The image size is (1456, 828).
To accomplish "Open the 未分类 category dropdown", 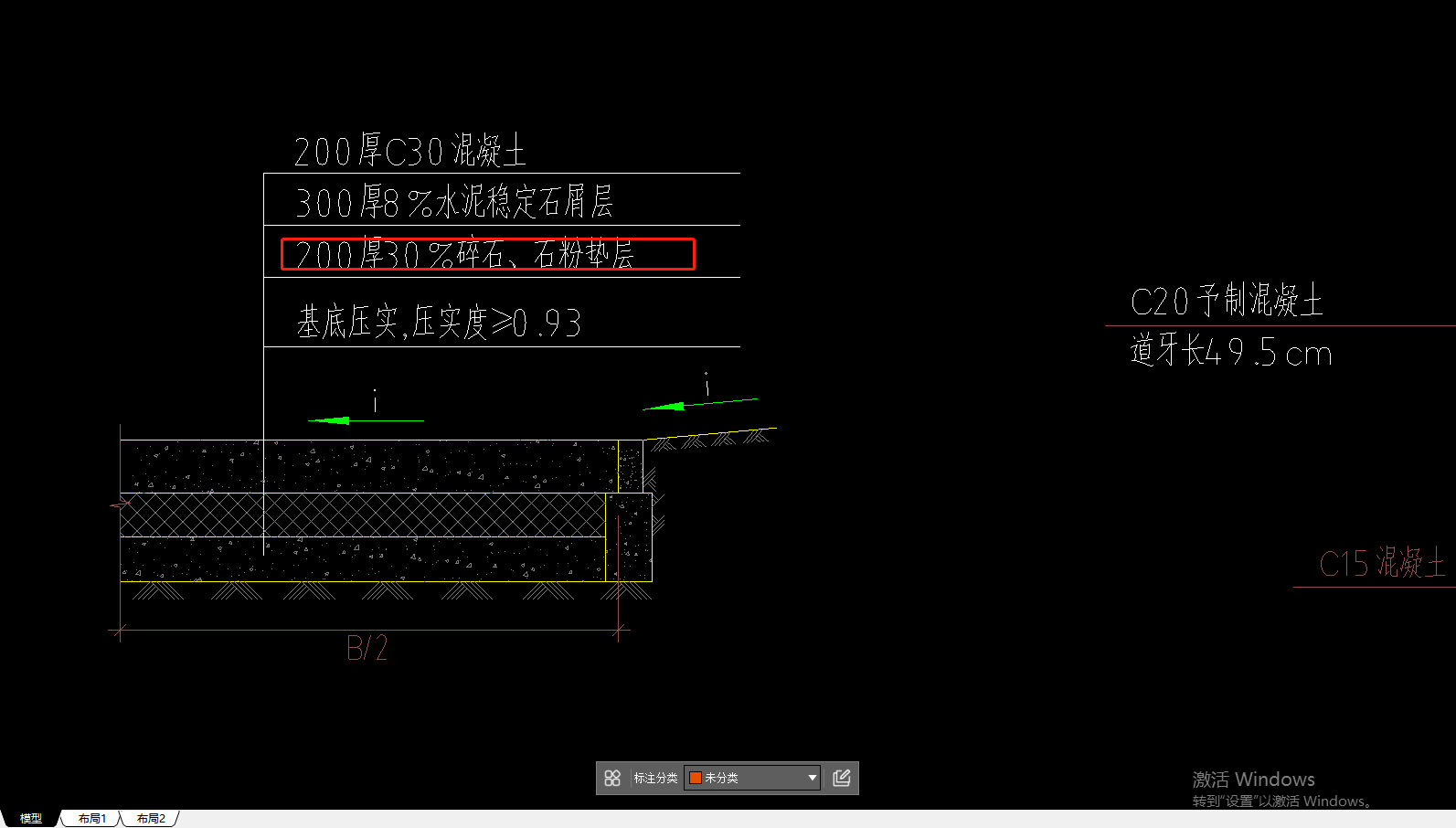I will click(752, 778).
